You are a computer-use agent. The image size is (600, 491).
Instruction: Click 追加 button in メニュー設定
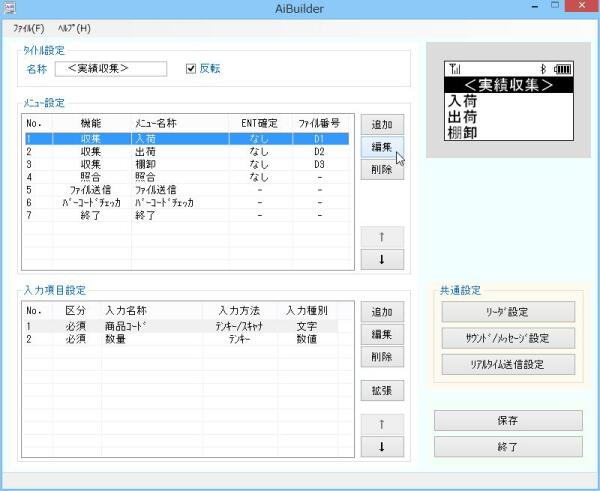[x=382, y=124]
